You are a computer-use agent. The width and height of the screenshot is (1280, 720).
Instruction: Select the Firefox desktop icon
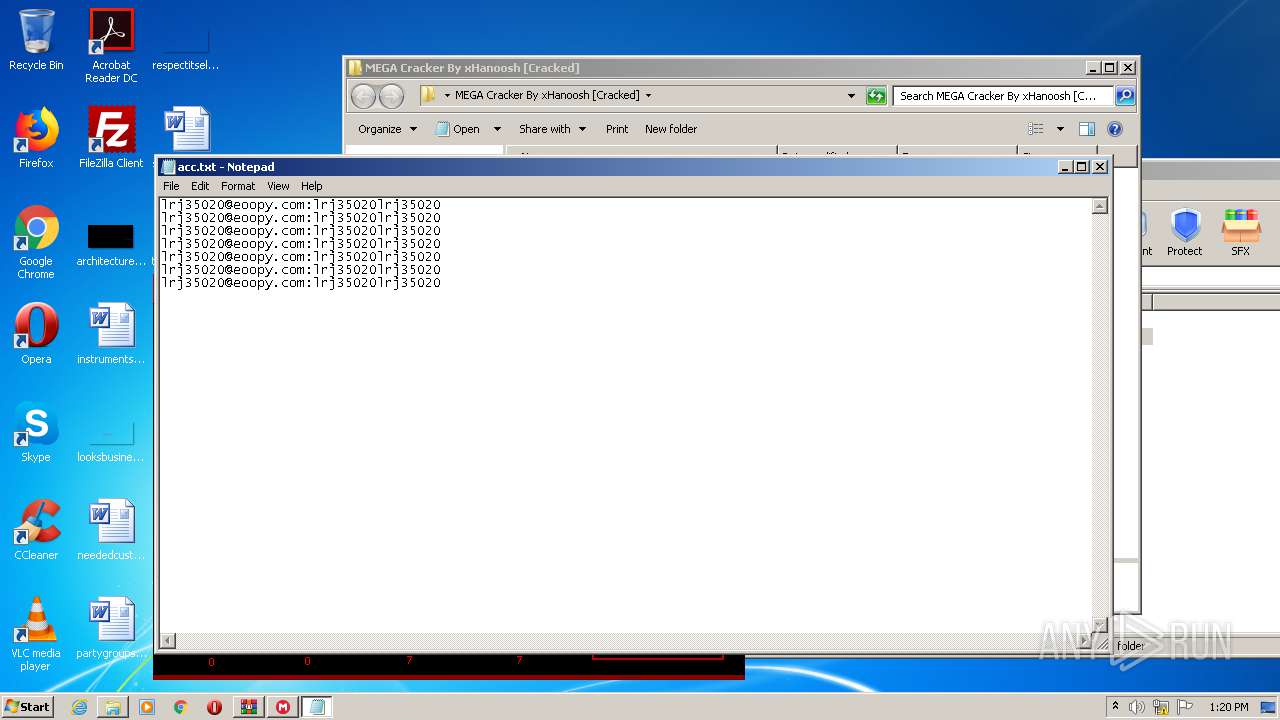[x=36, y=138]
